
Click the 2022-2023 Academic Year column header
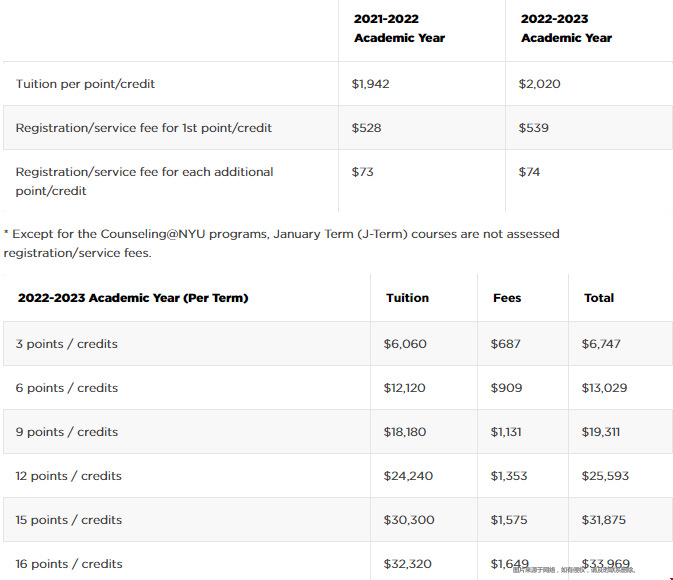(x=566, y=28)
